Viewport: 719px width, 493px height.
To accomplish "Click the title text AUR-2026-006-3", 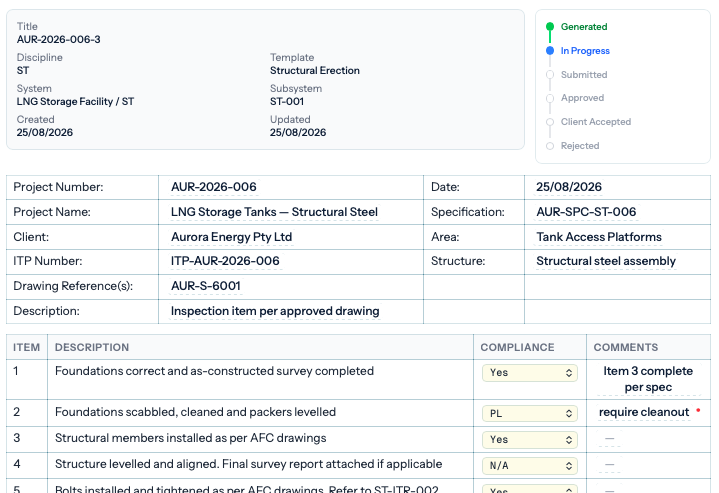I will (x=58, y=39).
